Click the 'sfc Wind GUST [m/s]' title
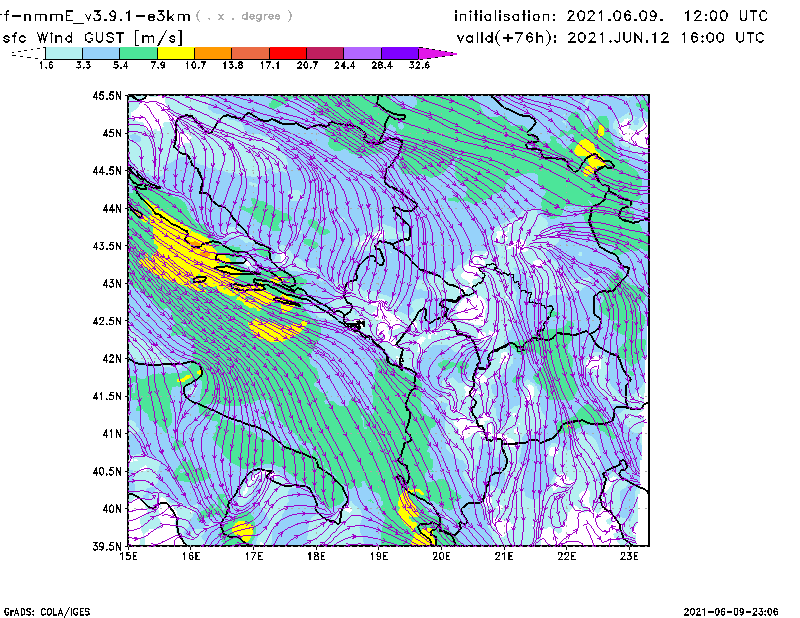 92,38
